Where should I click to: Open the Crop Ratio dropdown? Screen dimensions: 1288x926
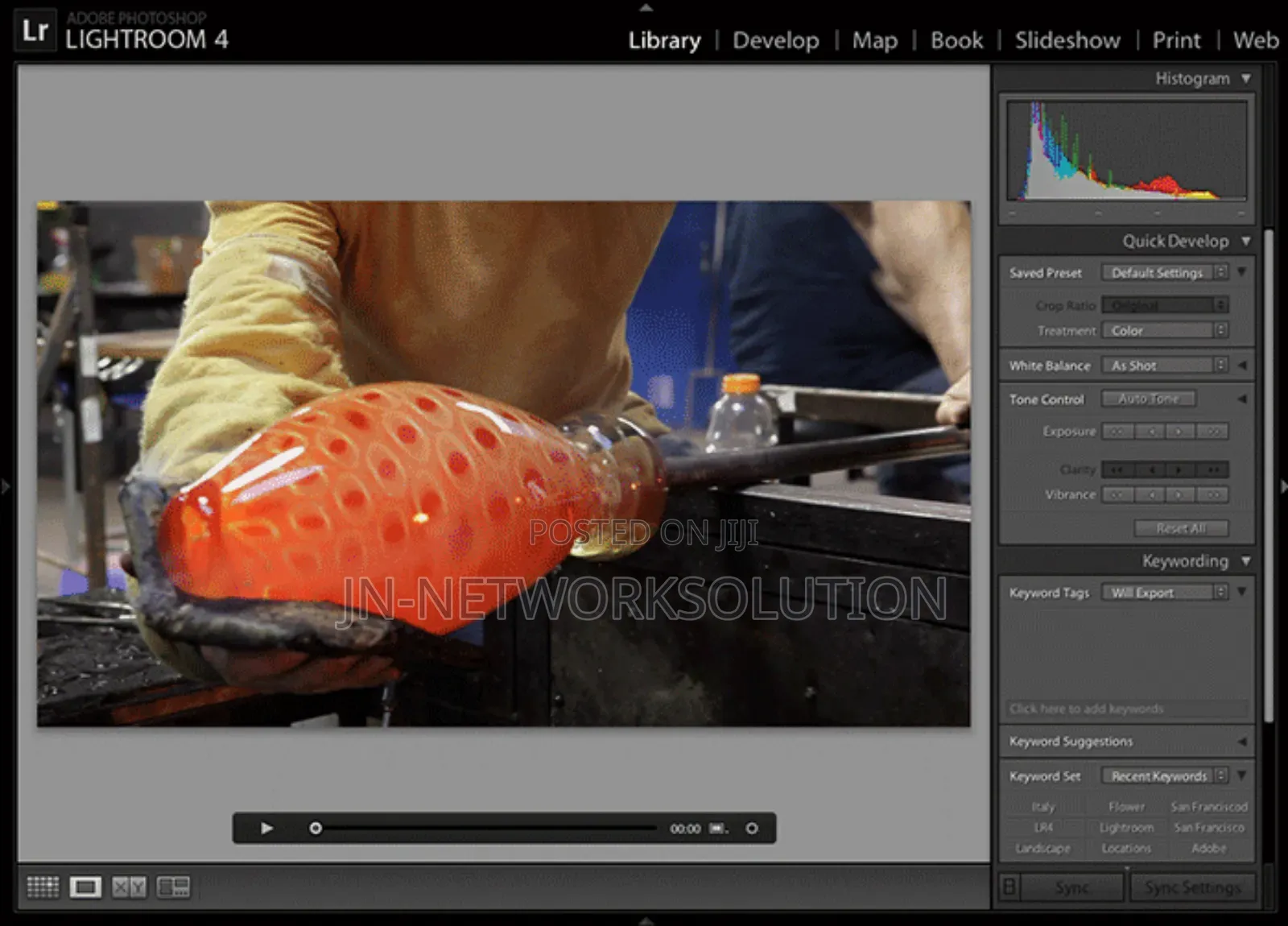pos(1165,305)
